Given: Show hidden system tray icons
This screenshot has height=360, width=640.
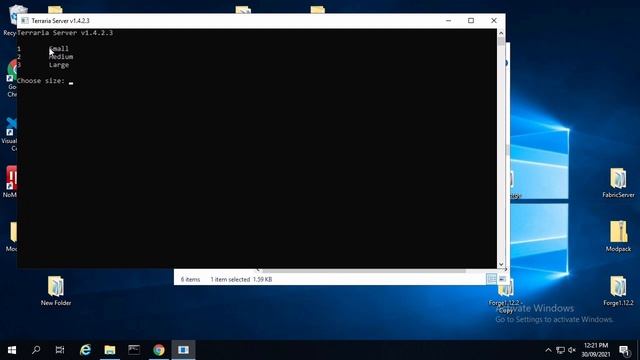Looking at the screenshot, I should coord(548,350).
